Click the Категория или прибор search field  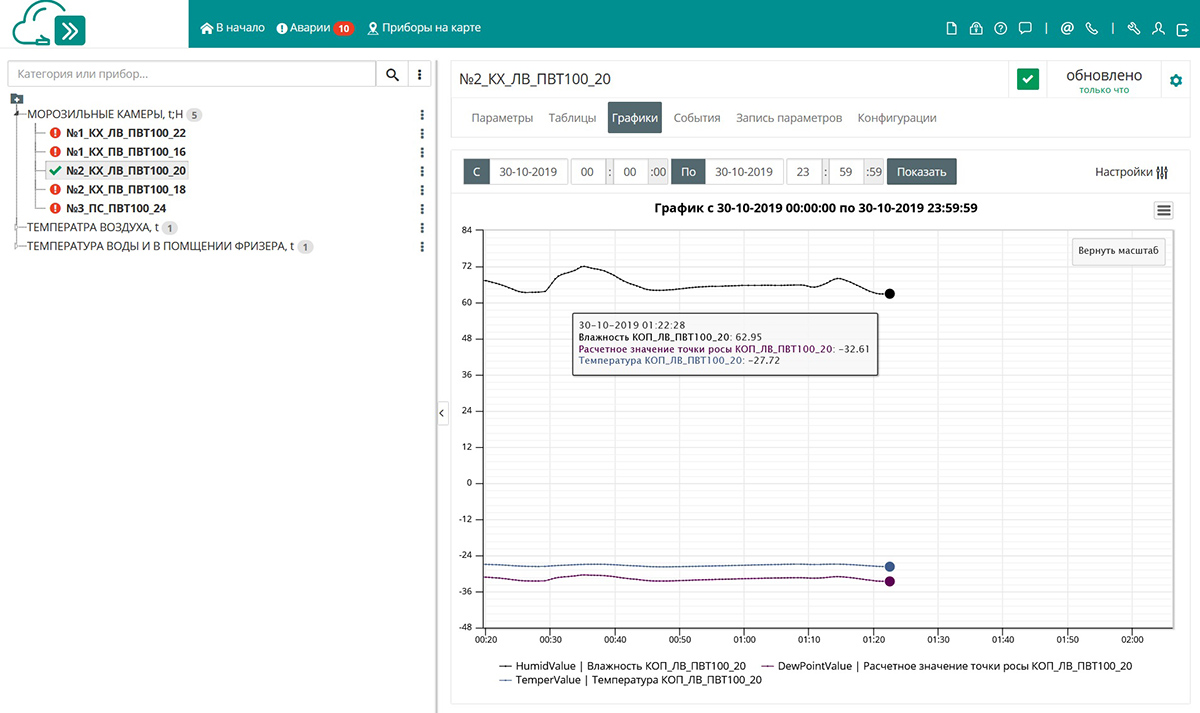pos(191,74)
